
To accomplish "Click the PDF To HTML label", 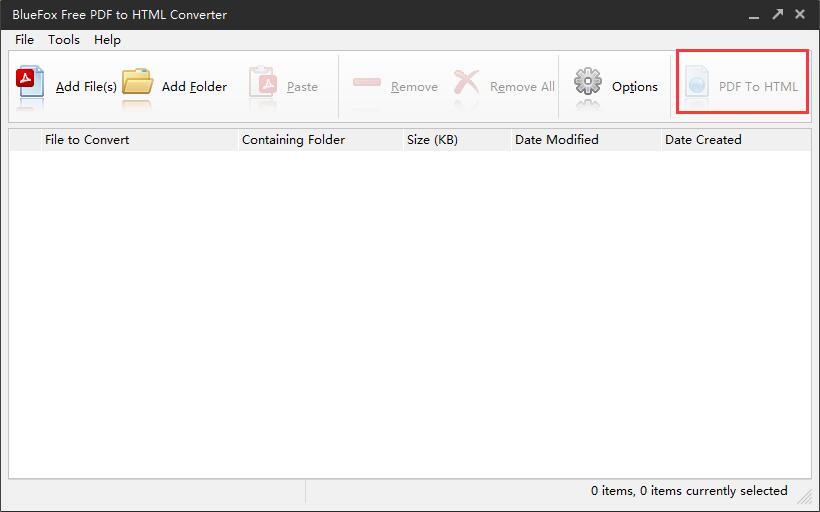I will tap(758, 87).
